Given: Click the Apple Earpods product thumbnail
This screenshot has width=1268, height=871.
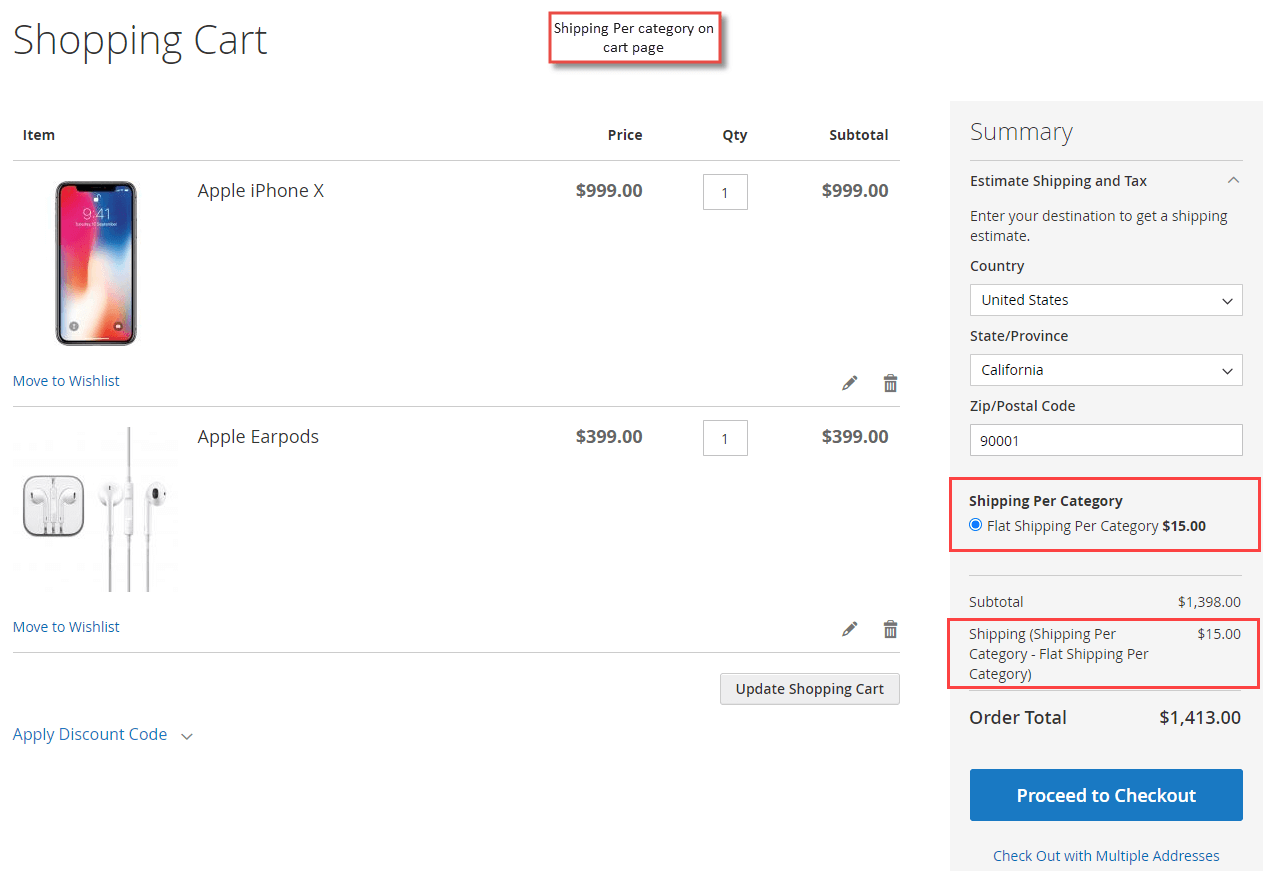Looking at the screenshot, I should 96,509.
